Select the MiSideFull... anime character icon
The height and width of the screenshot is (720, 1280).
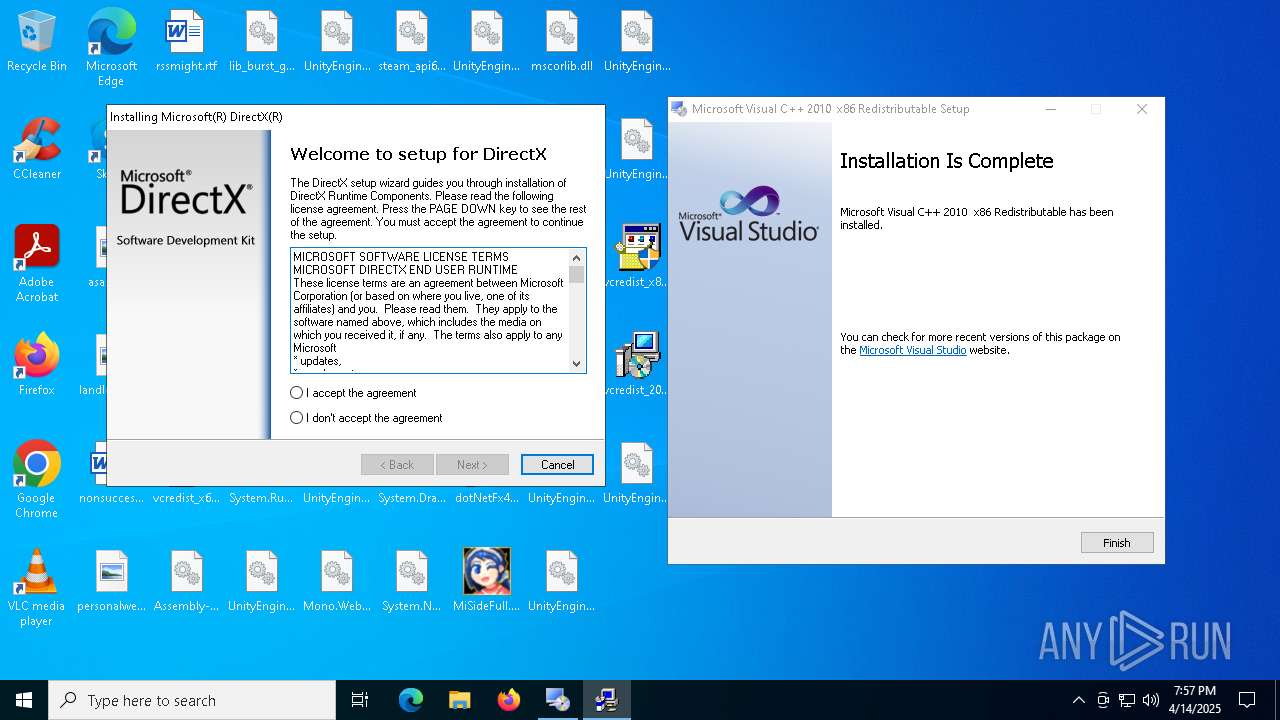point(487,581)
